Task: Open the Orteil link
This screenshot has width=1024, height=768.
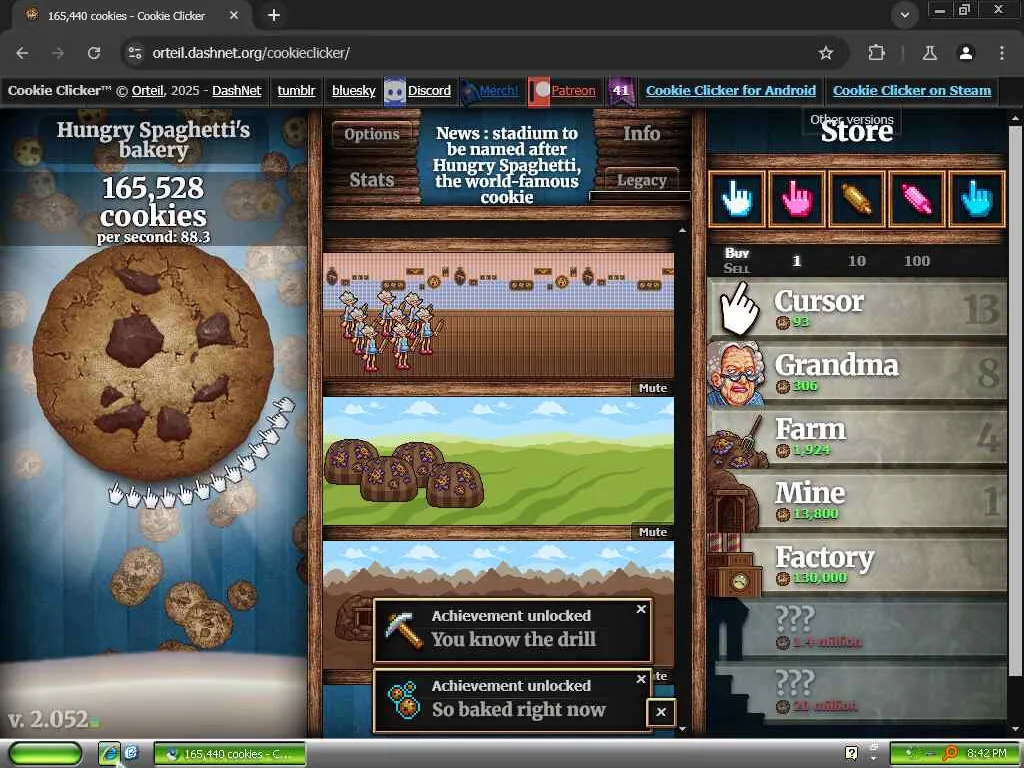Action: click(148, 91)
